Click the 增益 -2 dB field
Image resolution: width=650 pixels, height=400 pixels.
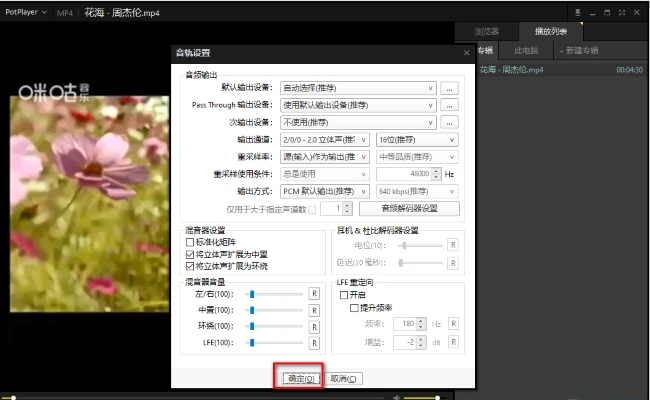[x=405, y=342]
